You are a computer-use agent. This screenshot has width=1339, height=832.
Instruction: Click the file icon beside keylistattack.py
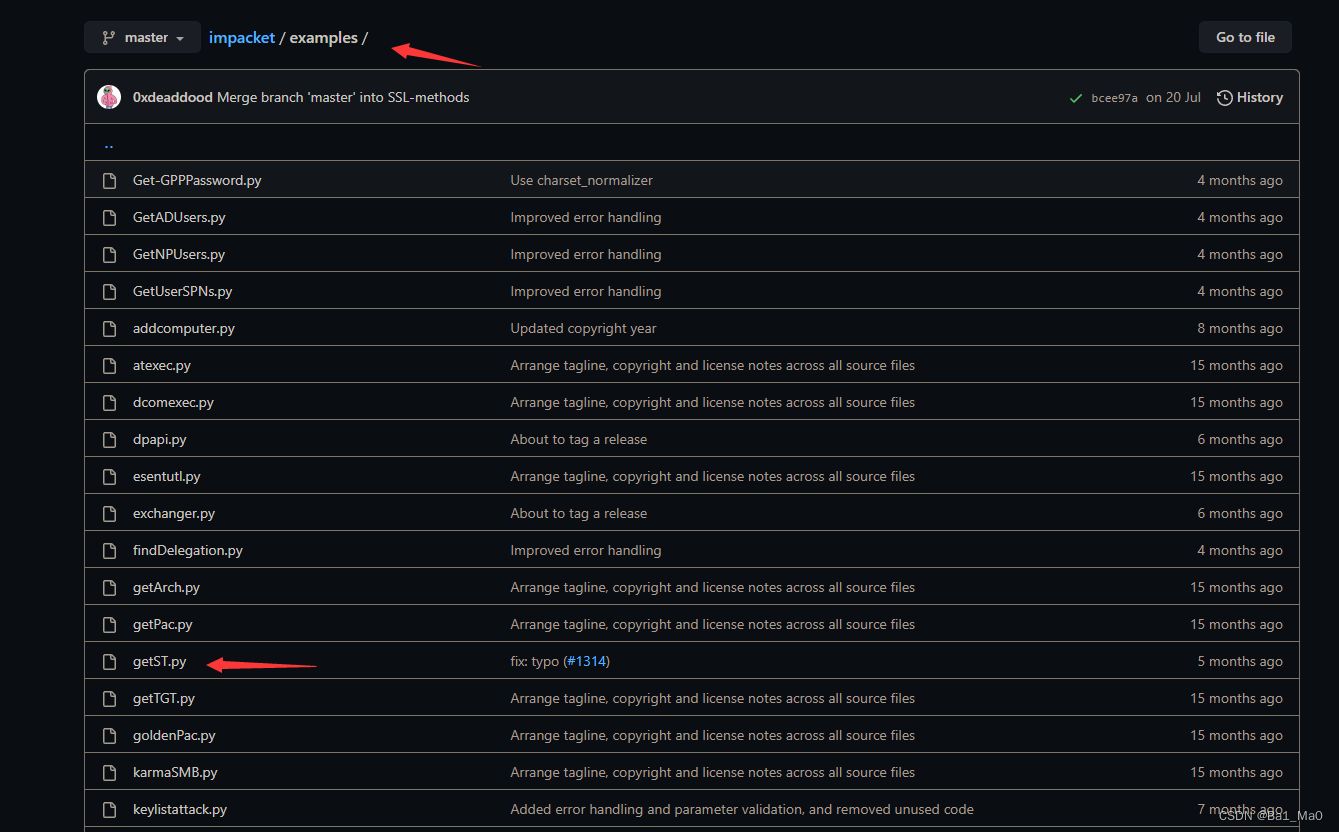(x=110, y=809)
